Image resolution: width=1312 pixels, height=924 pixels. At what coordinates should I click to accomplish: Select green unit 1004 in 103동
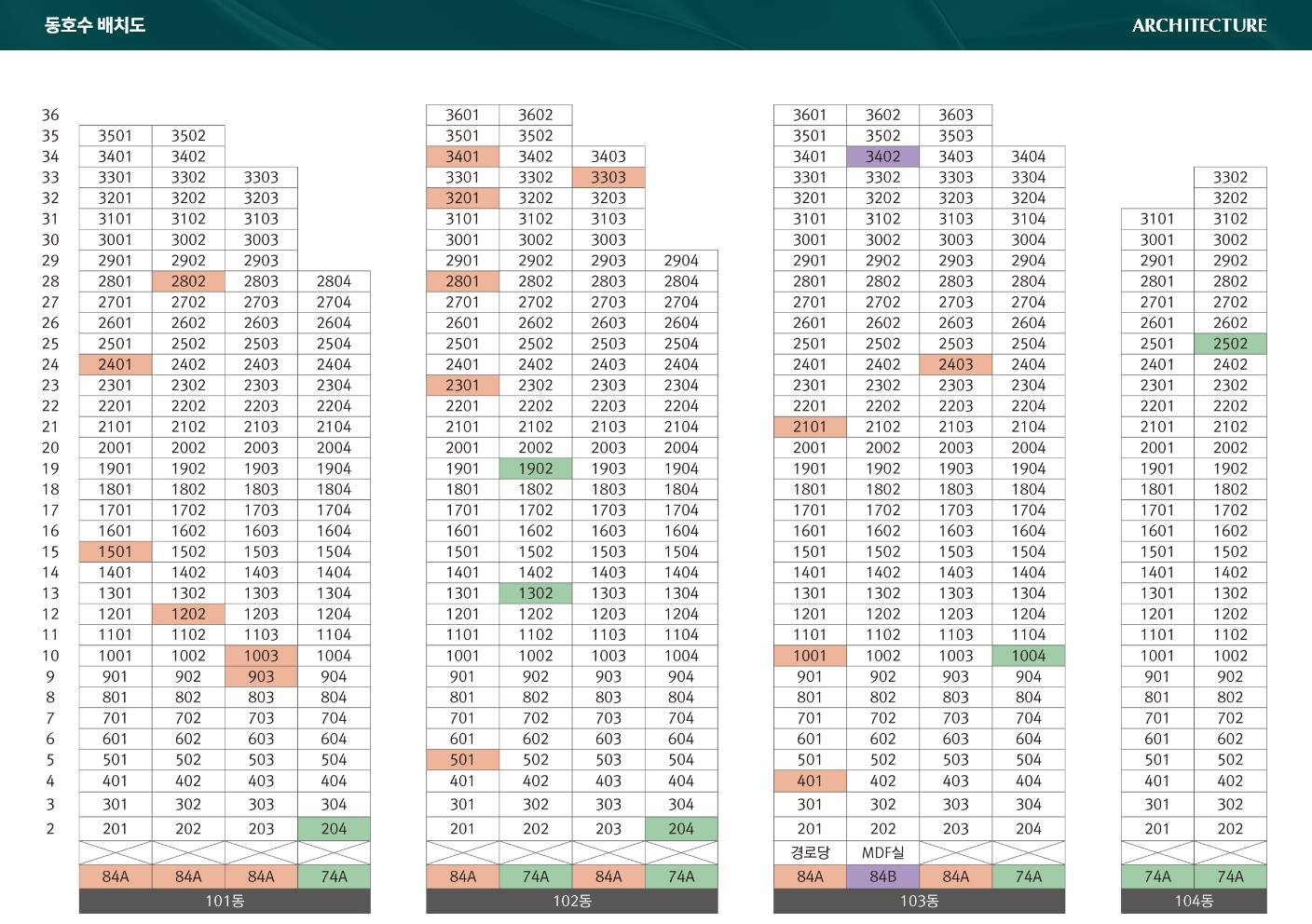pos(1029,656)
